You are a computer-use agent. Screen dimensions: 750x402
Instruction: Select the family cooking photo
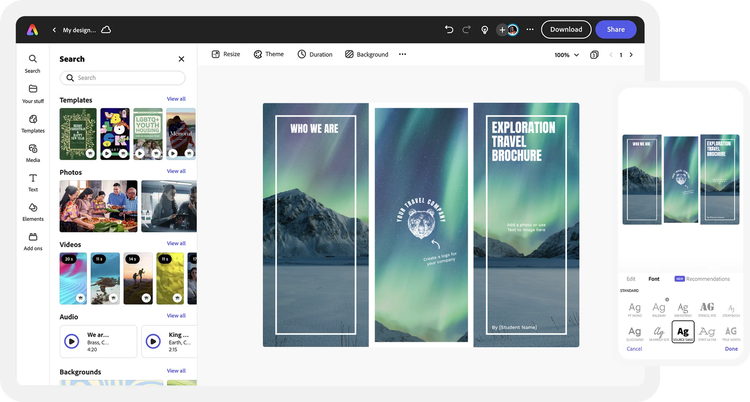click(99, 206)
